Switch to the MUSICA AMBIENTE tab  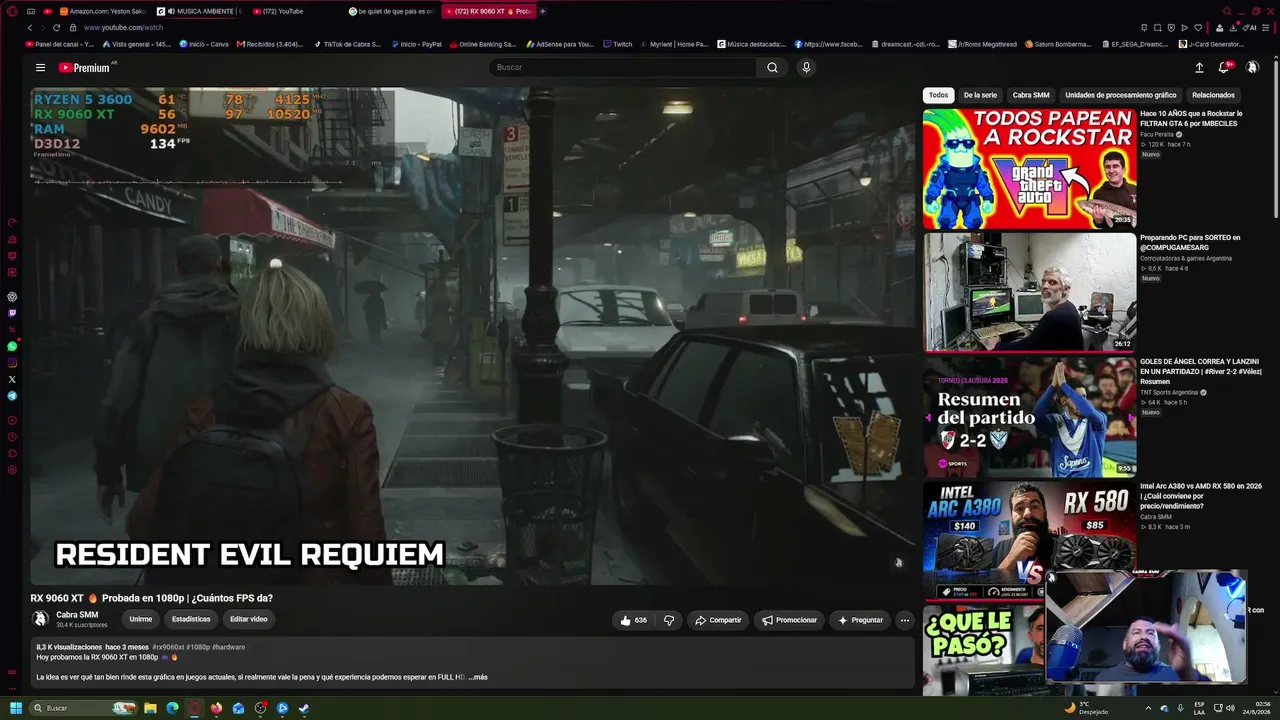pyautogui.click(x=199, y=11)
